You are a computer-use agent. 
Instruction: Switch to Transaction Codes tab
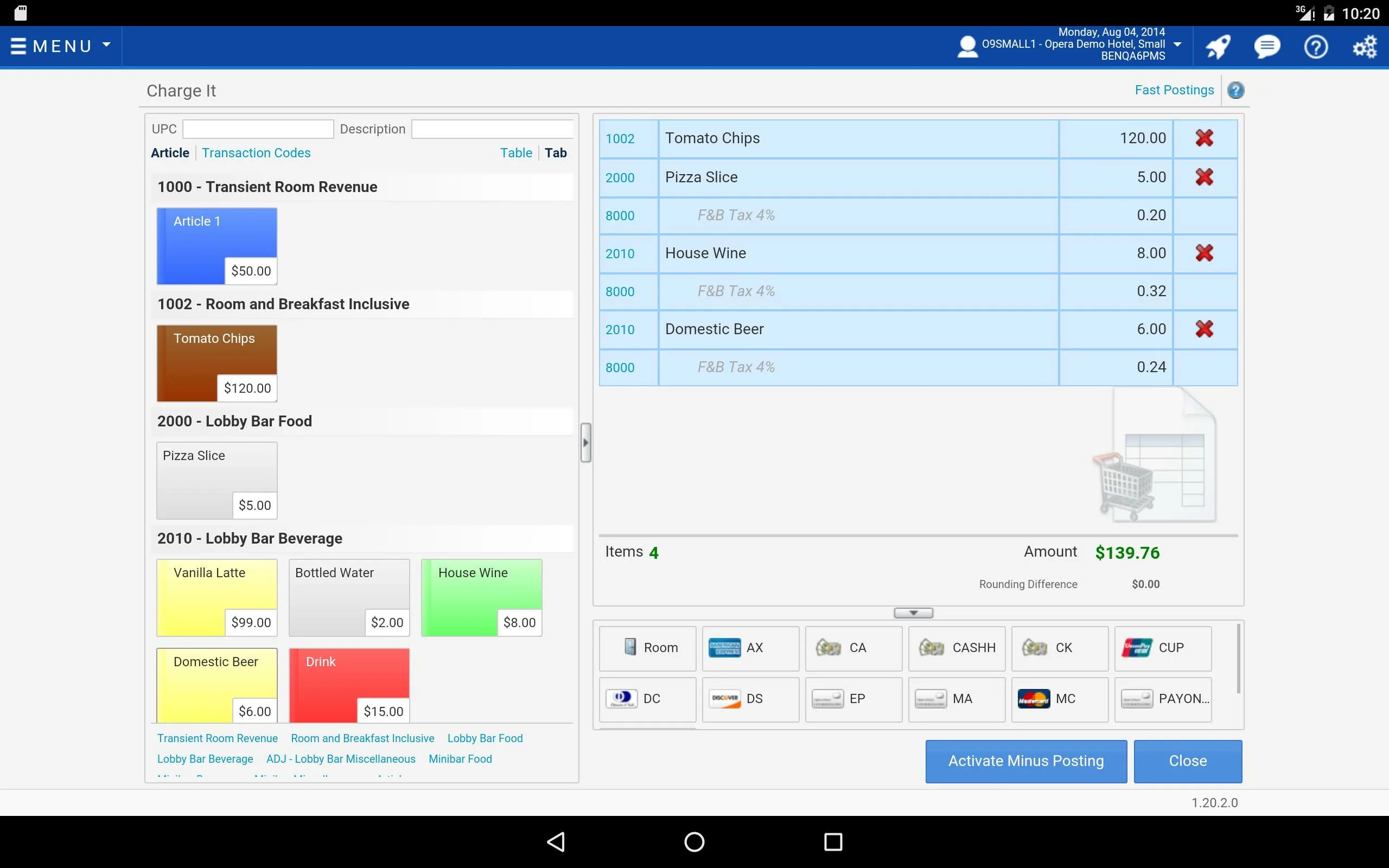[256, 152]
